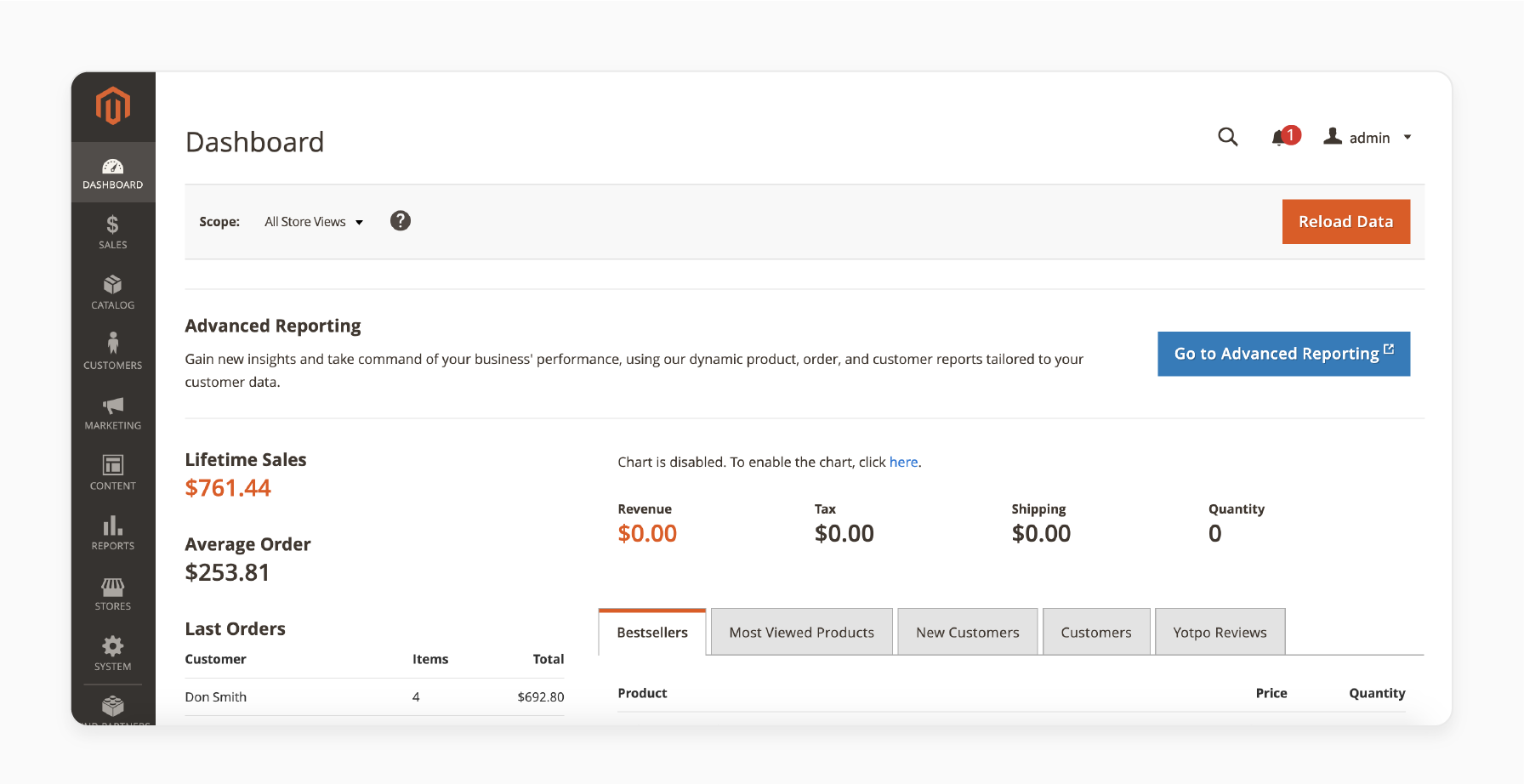This screenshot has width=1524, height=784.
Task: Switch to Yotpo Reviews tab
Action: tap(1220, 632)
